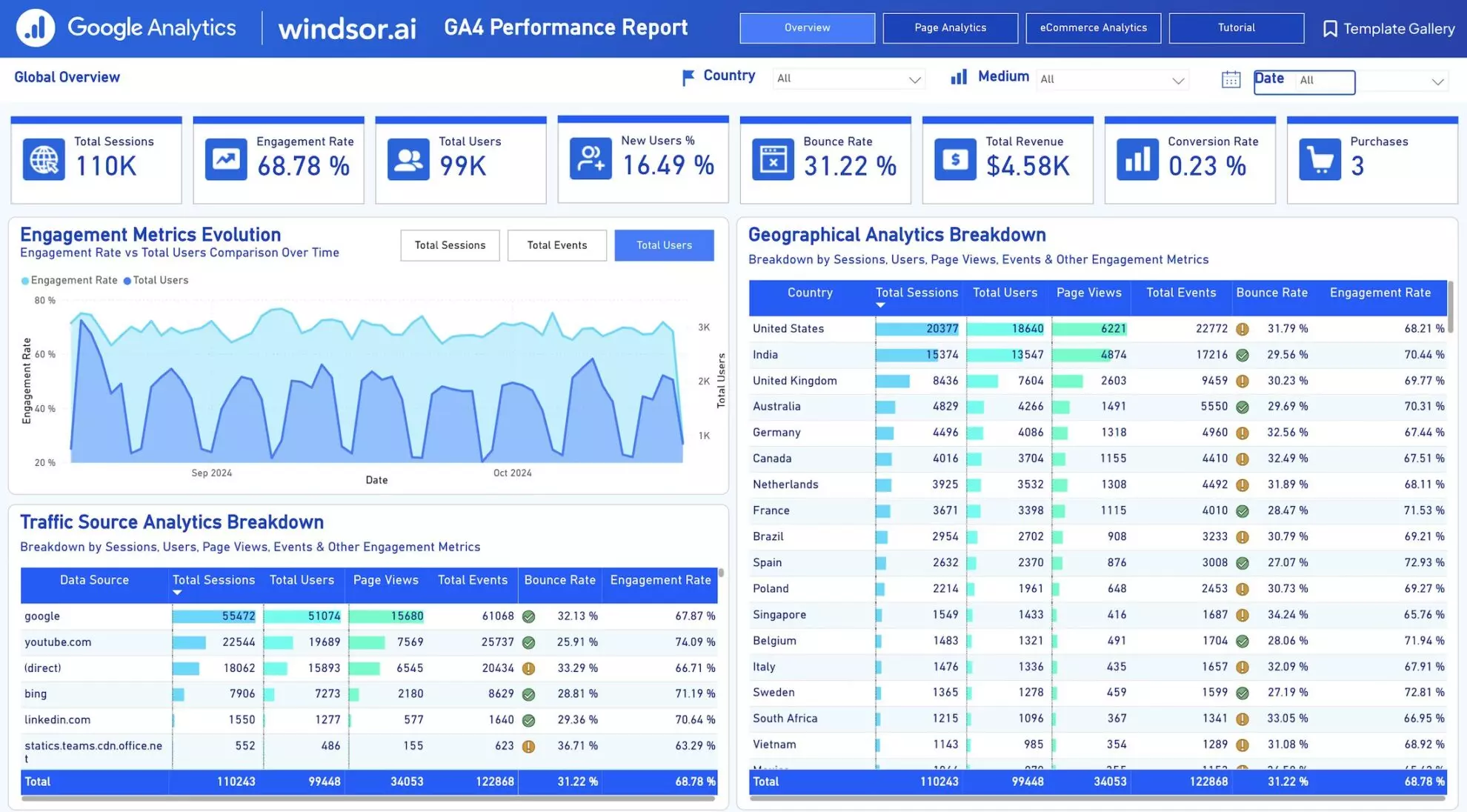Image resolution: width=1467 pixels, height=812 pixels.
Task: Click the green check icon in youtube.com row
Action: pos(528,642)
